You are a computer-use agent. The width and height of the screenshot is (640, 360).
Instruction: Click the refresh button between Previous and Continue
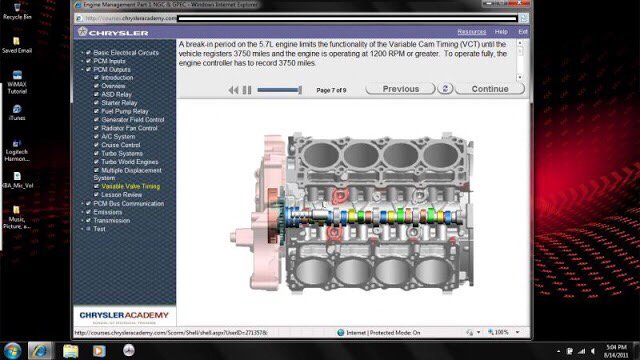click(x=445, y=89)
